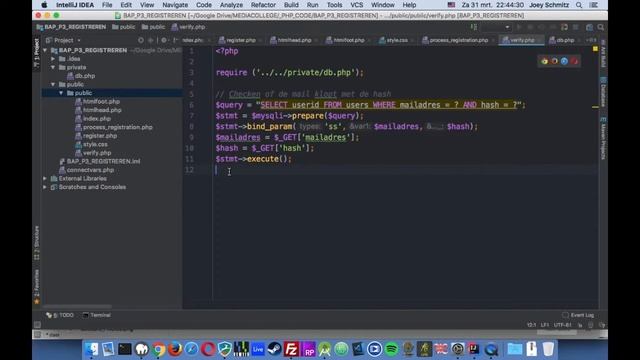Open Android Studio from the dock

pyautogui.click(x=324, y=349)
